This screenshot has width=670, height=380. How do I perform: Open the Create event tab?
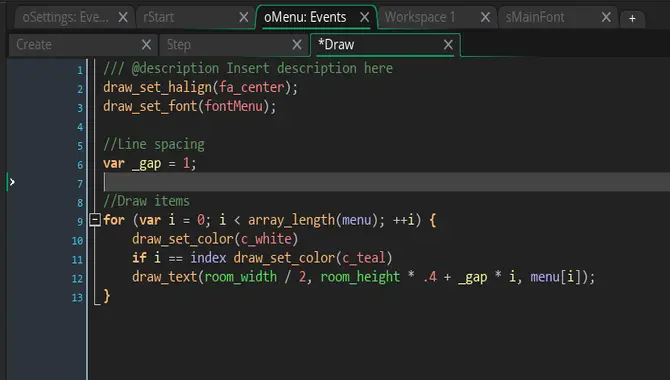[34, 44]
